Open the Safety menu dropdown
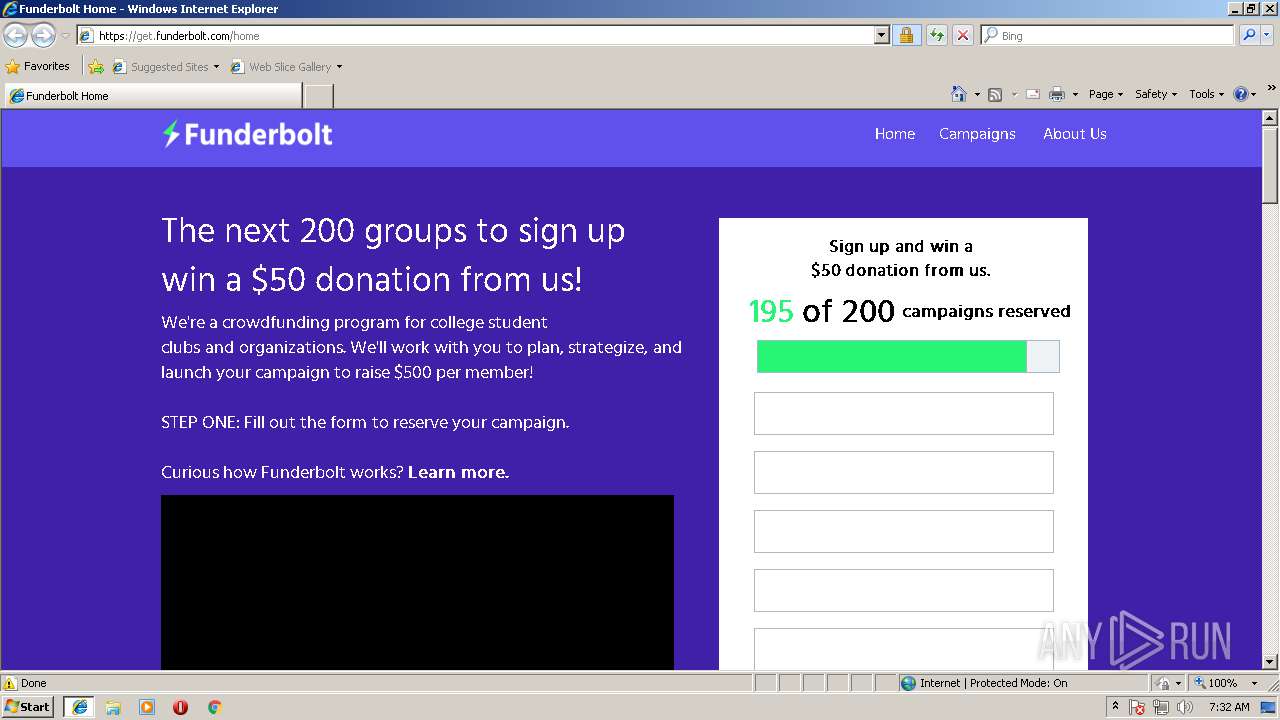 (x=1155, y=94)
